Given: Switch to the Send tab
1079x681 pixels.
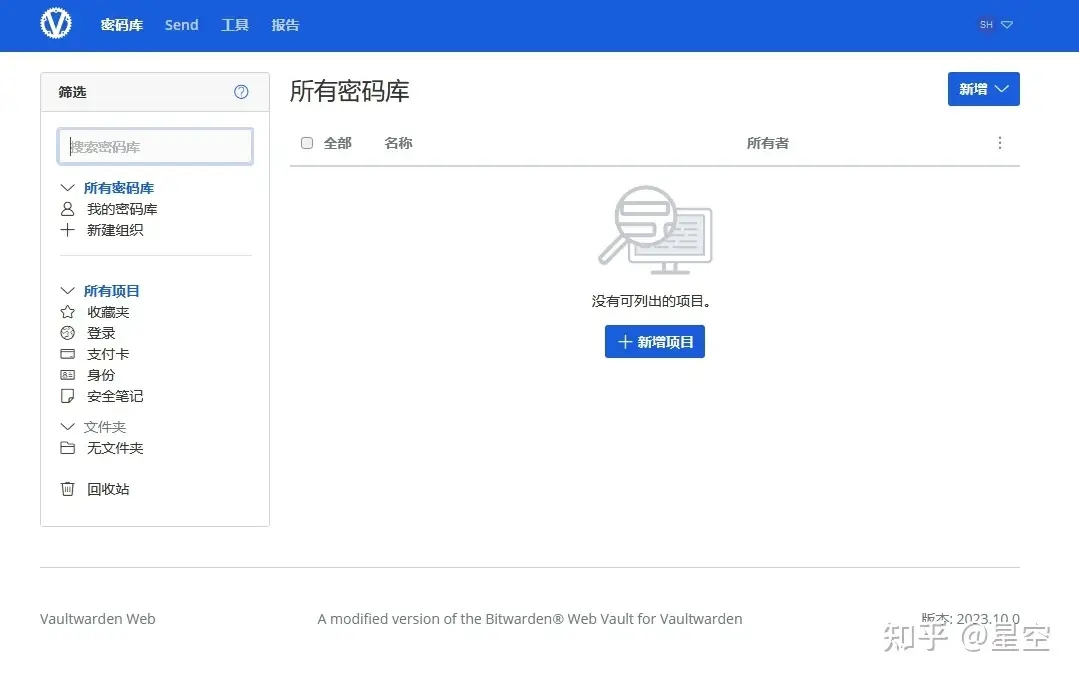Looking at the screenshot, I should coord(181,25).
